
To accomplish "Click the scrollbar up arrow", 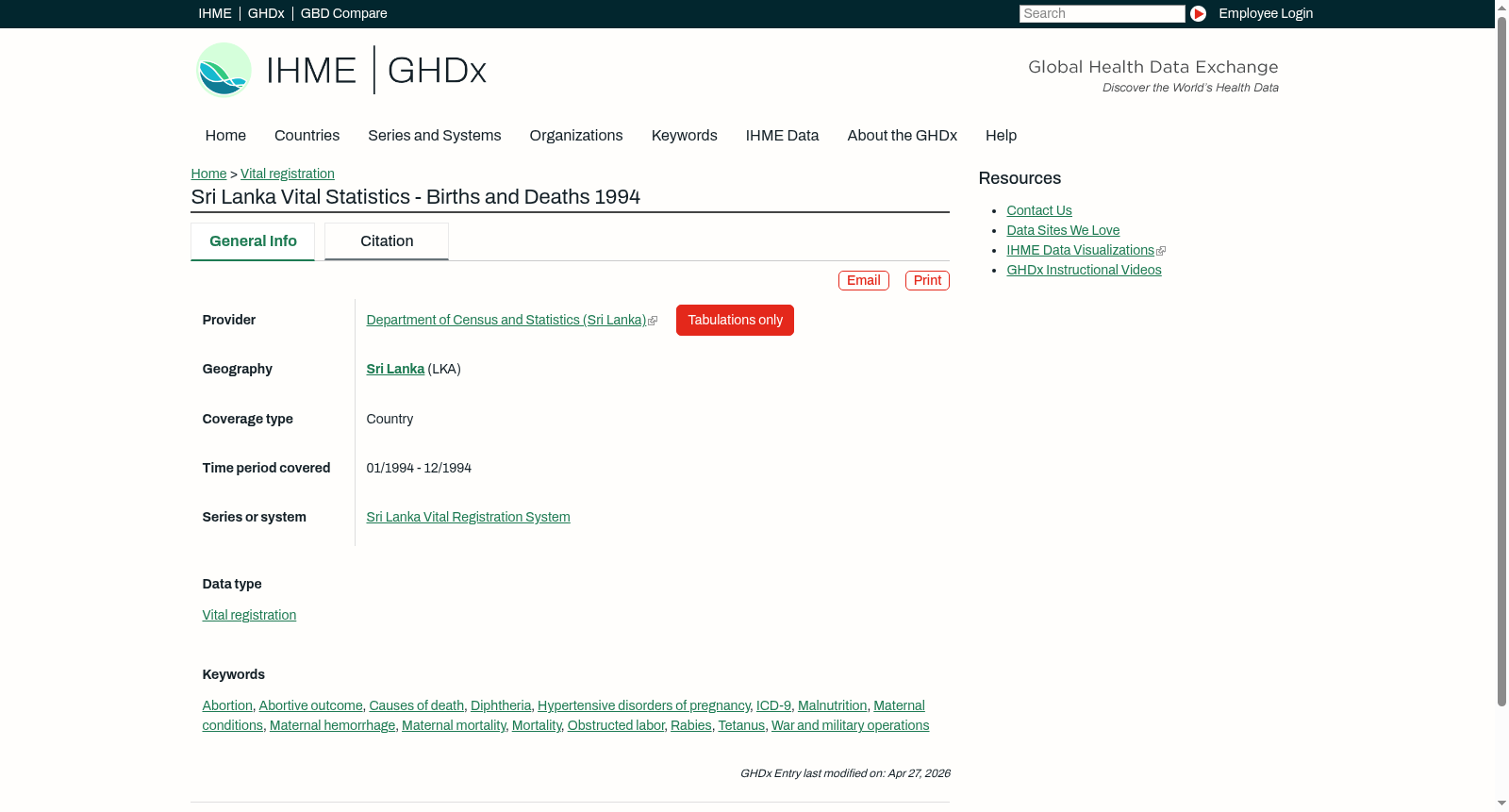I will pos(1501,7).
